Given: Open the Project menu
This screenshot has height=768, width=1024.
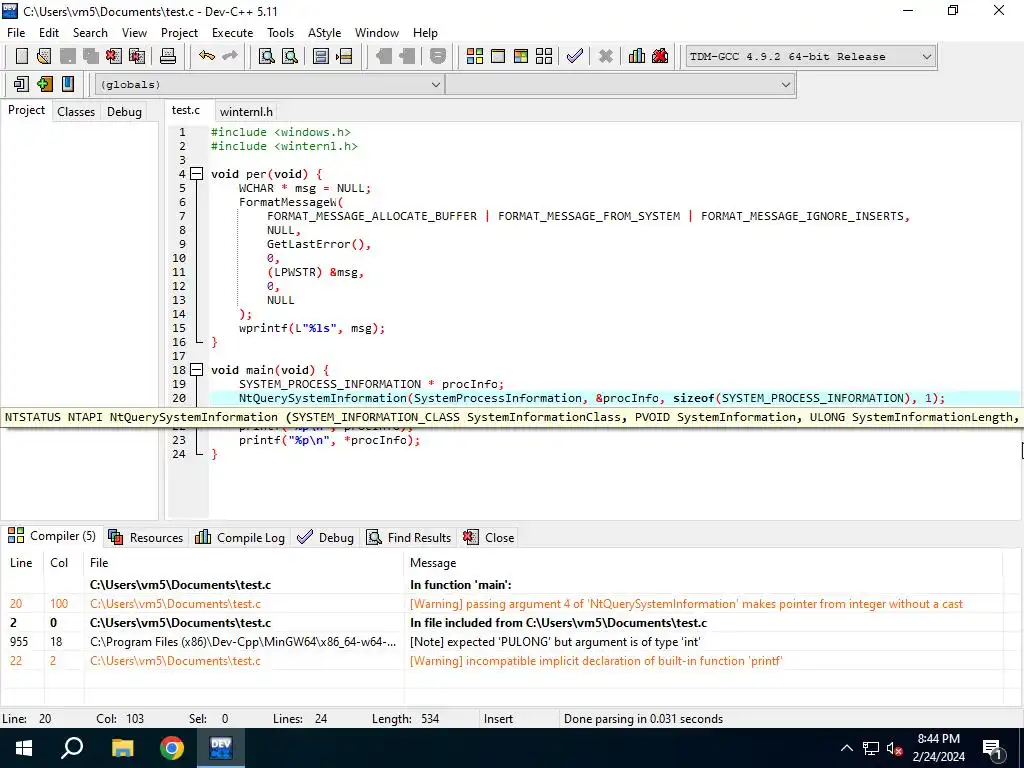Looking at the screenshot, I should 179,33.
